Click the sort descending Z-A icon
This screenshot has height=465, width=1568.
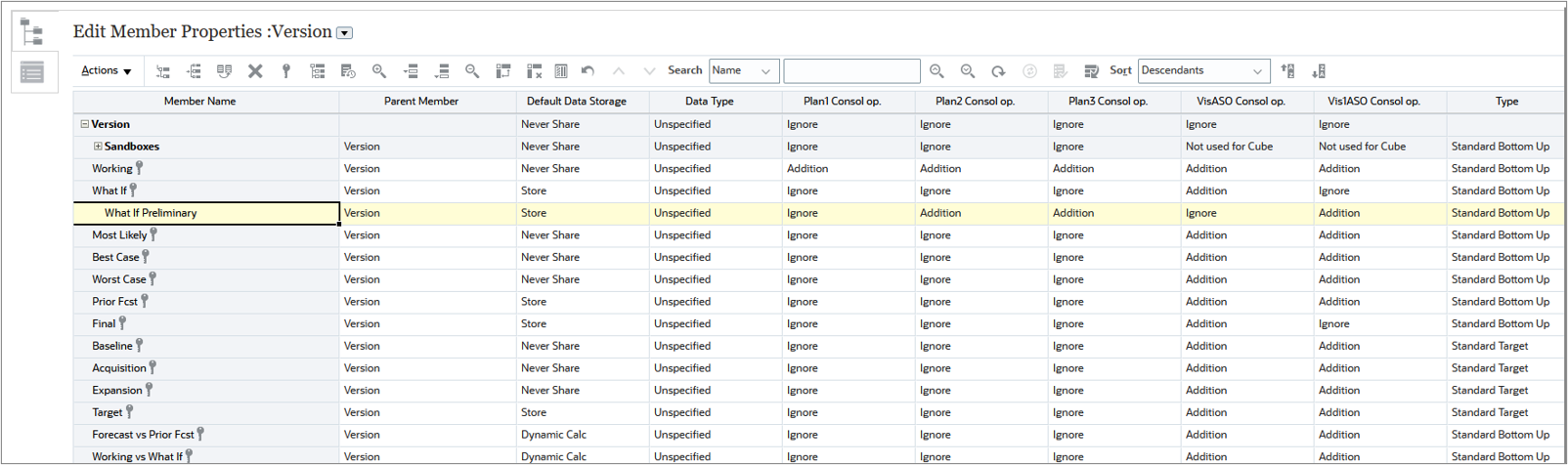(1319, 70)
